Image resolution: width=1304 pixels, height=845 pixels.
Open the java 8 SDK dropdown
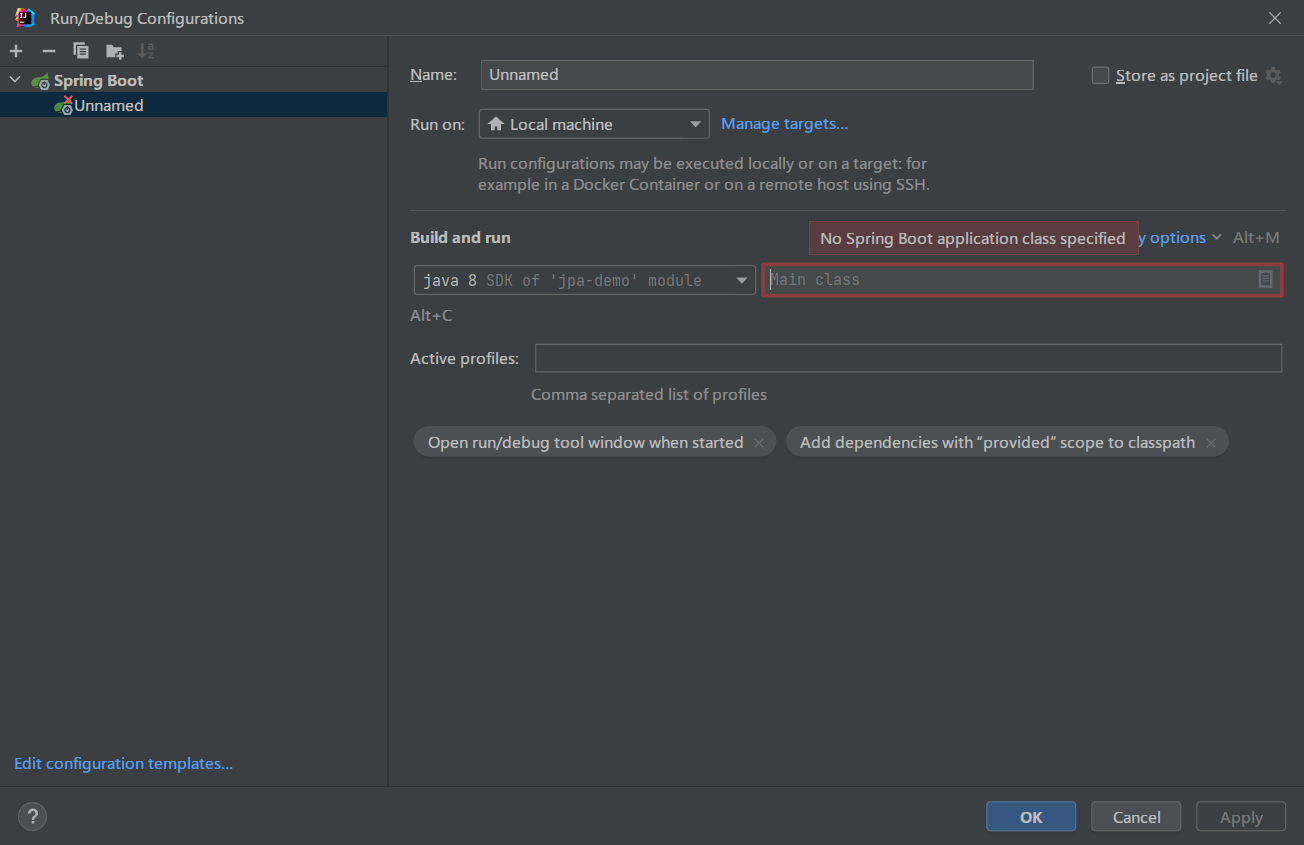click(x=585, y=280)
